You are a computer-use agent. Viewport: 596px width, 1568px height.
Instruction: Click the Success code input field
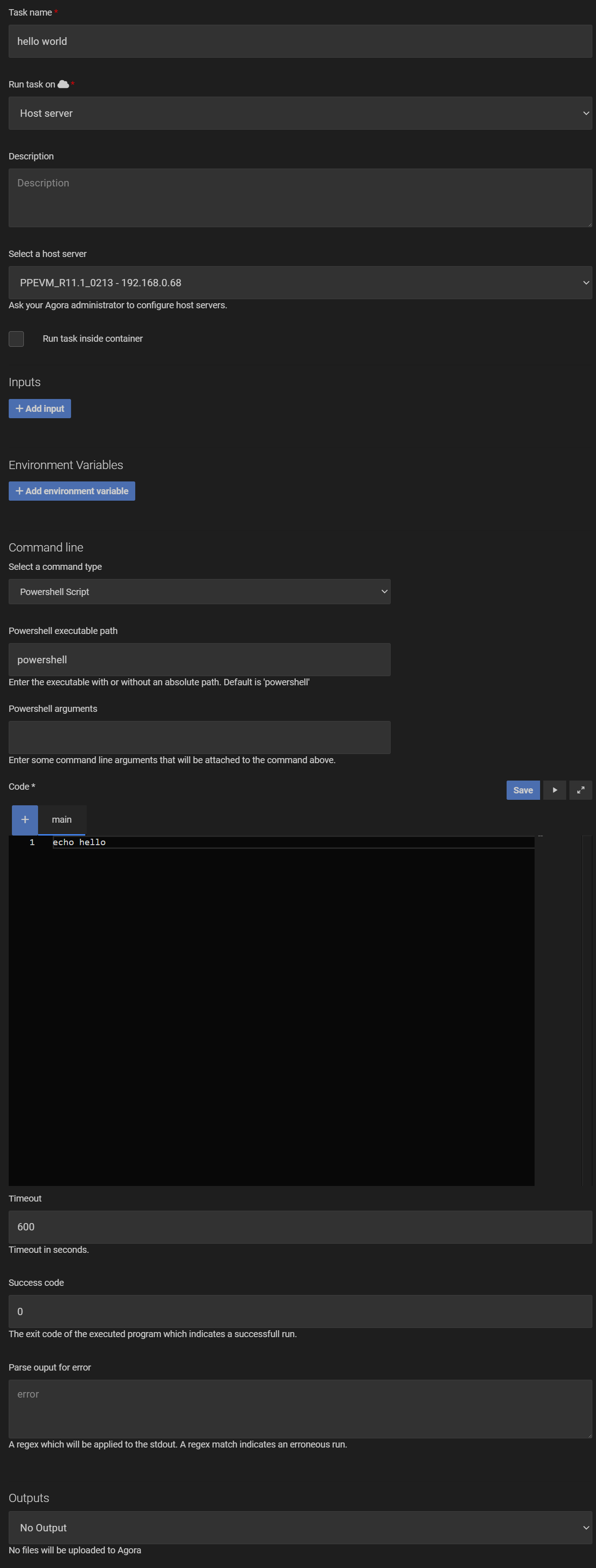[300, 1311]
